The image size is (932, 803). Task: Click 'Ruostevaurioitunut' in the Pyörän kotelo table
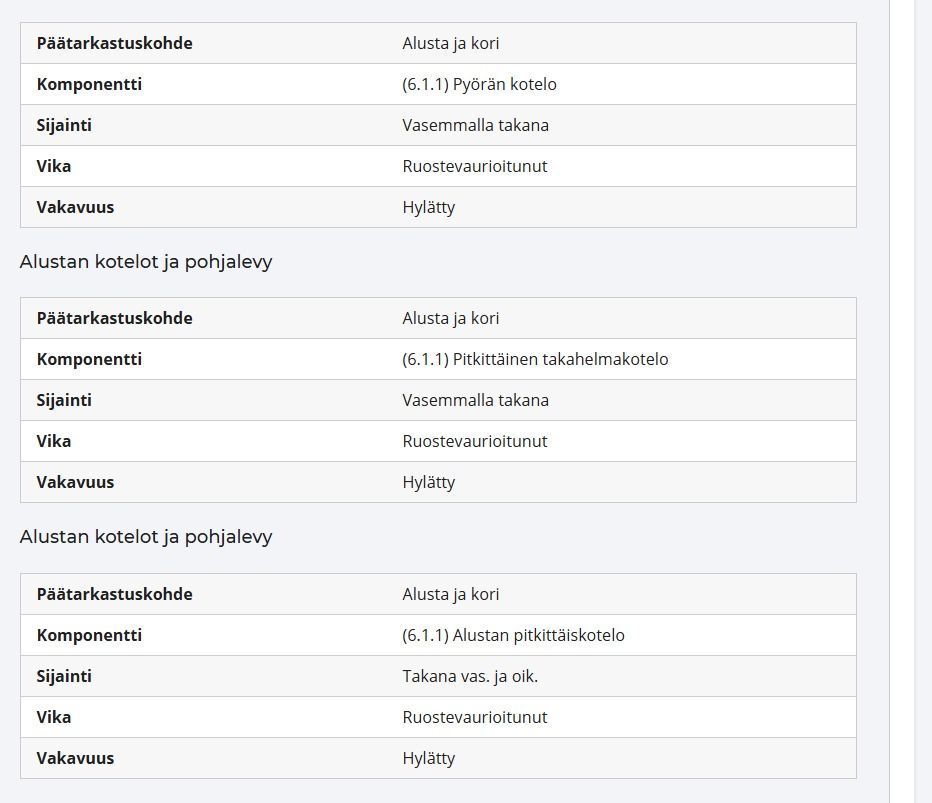[x=474, y=166]
